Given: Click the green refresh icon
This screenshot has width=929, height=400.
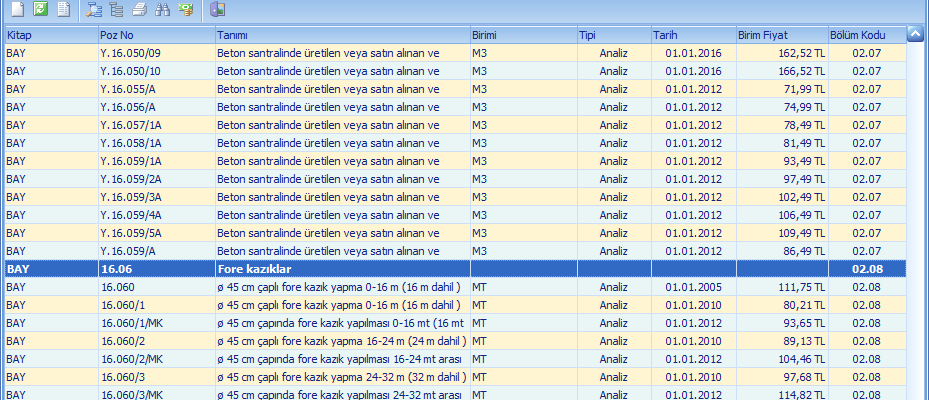Looking at the screenshot, I should click(40, 11).
